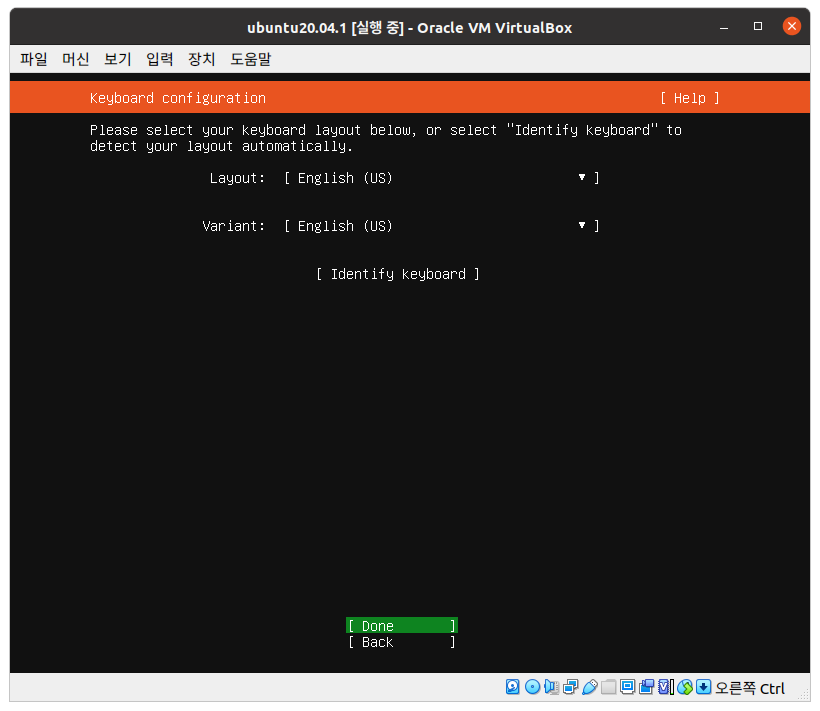This screenshot has width=820, height=711.
Task: Click the Help button in header
Action: (689, 98)
